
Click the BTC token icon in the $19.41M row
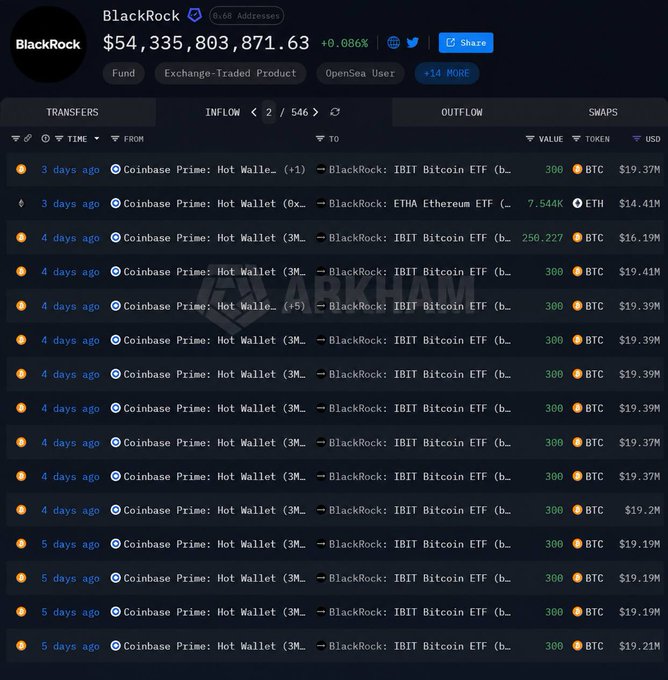tap(577, 272)
